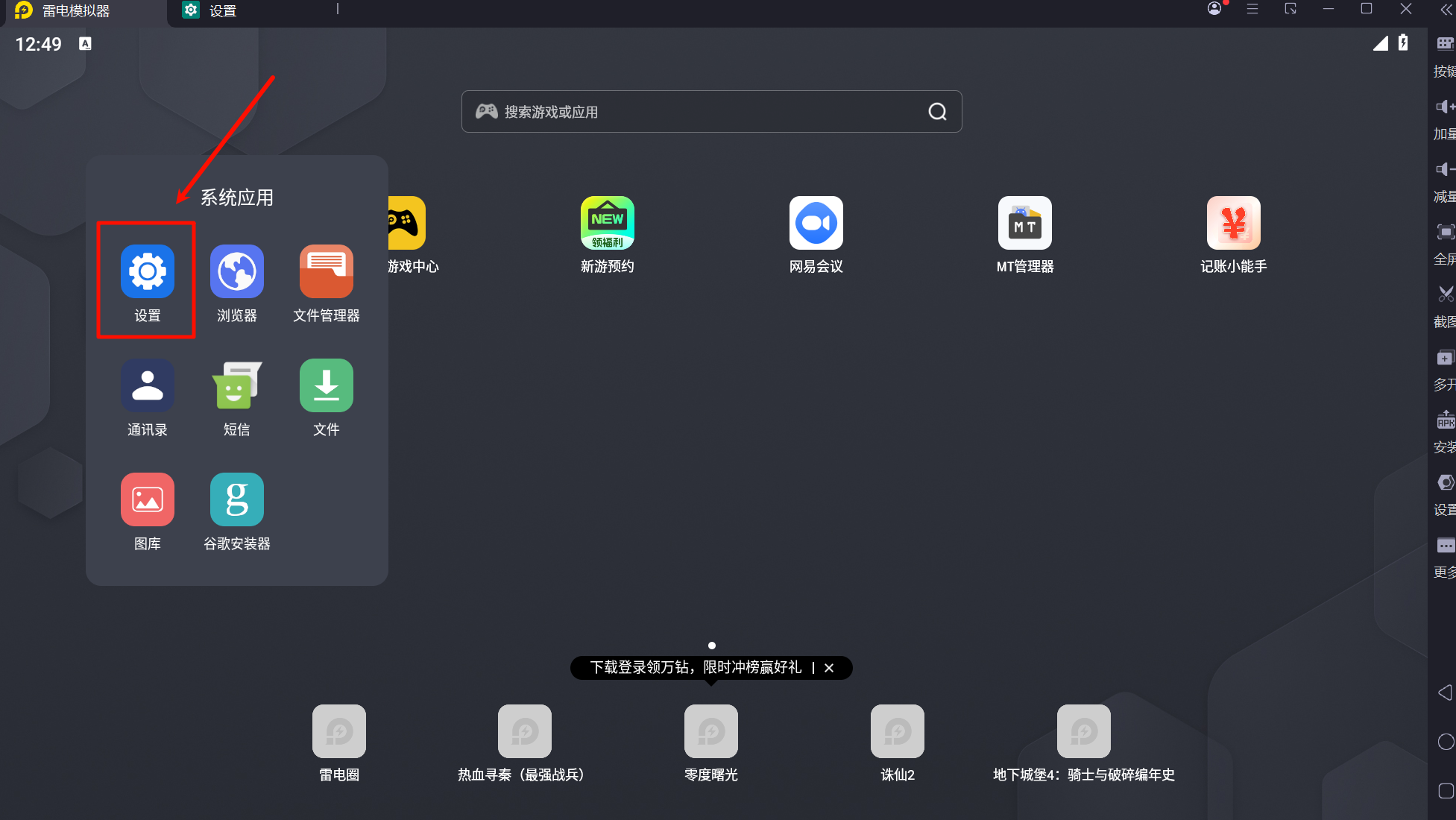Viewport: 1456px width, 820px height.
Task: Launch the 谷歌安装器 Google installer
Action: pyautogui.click(x=236, y=500)
